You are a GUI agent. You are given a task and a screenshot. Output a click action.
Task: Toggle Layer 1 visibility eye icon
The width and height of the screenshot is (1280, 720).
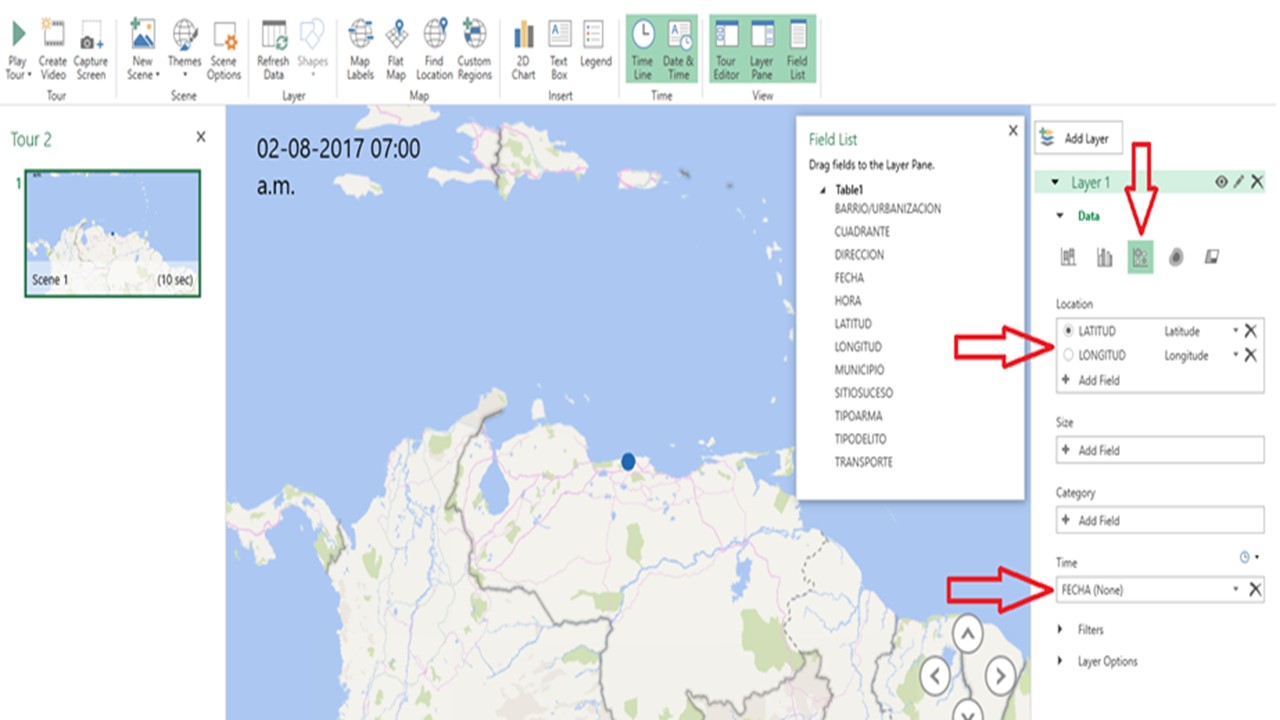click(x=1221, y=182)
